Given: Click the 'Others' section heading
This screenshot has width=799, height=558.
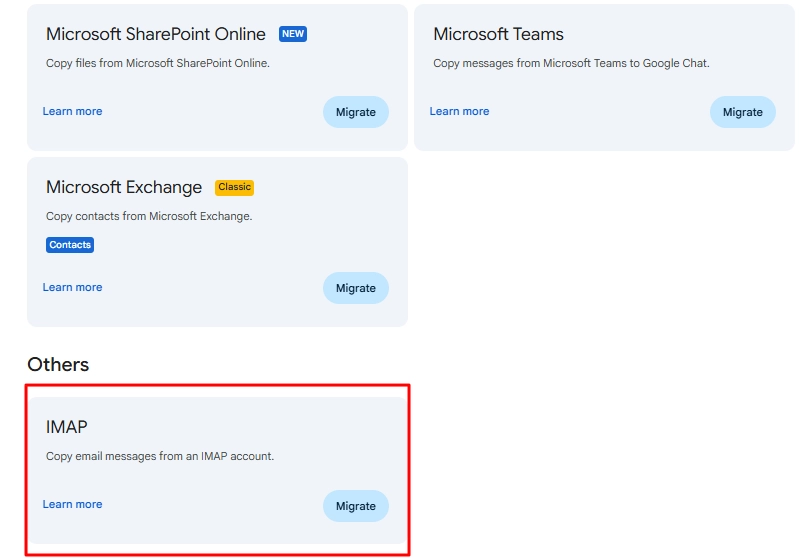Looking at the screenshot, I should tap(58, 364).
